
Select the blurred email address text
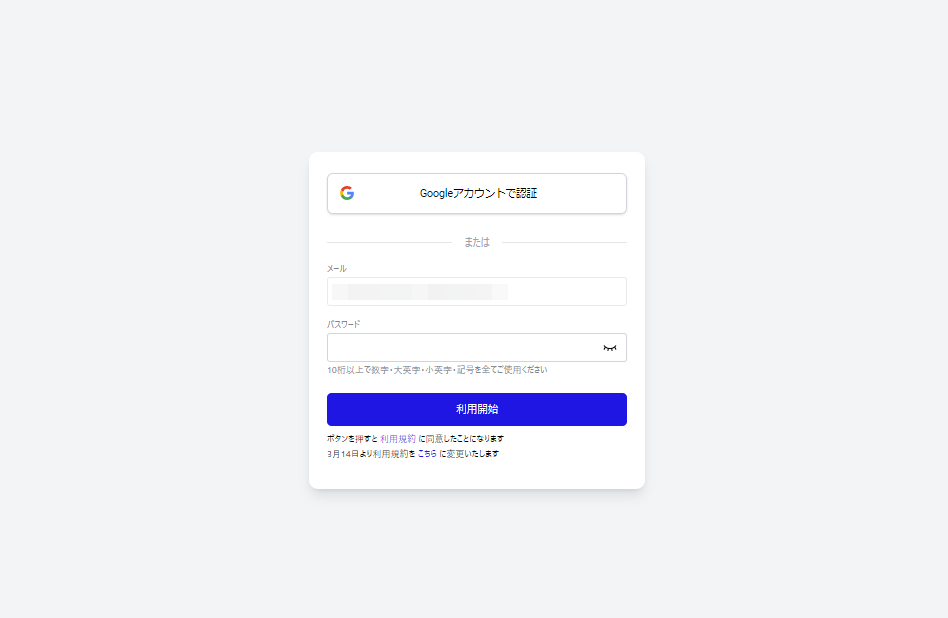coord(420,292)
